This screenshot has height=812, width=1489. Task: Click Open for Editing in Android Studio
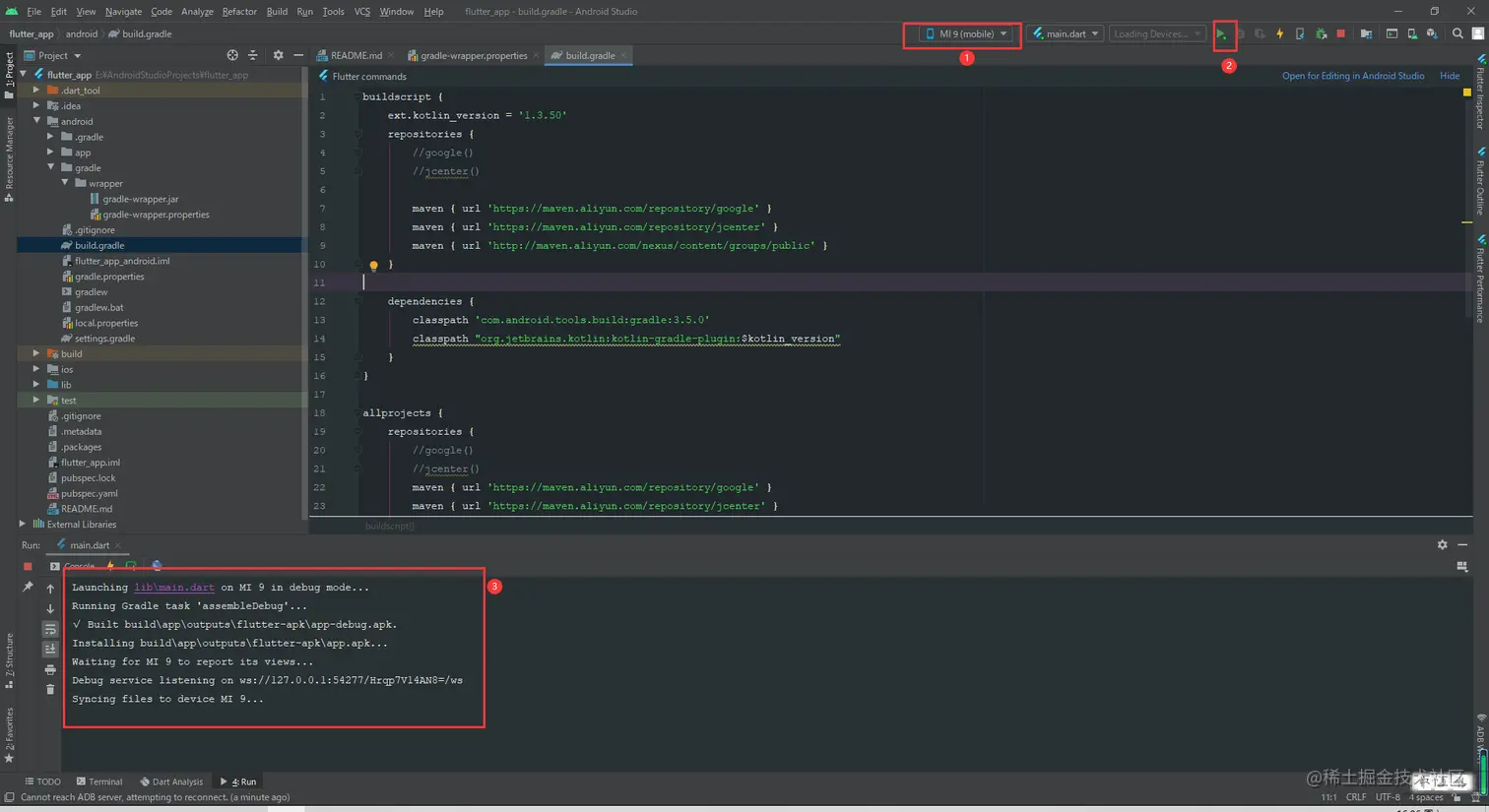(1353, 77)
